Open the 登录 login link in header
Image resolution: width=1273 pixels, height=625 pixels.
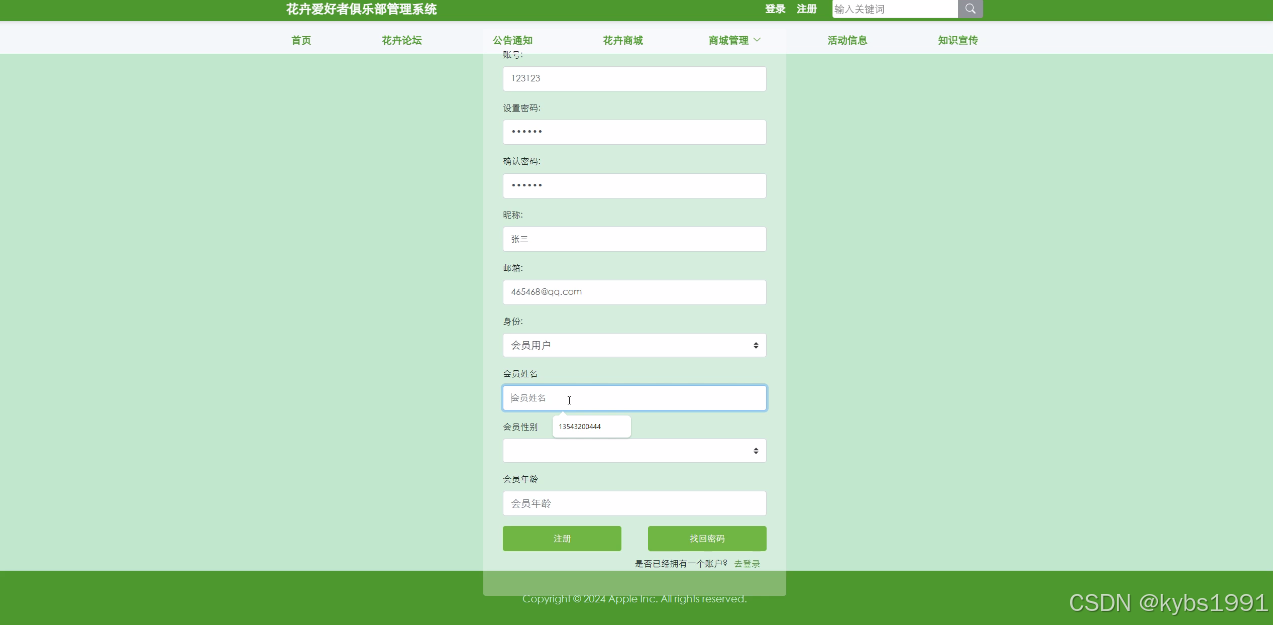(775, 9)
